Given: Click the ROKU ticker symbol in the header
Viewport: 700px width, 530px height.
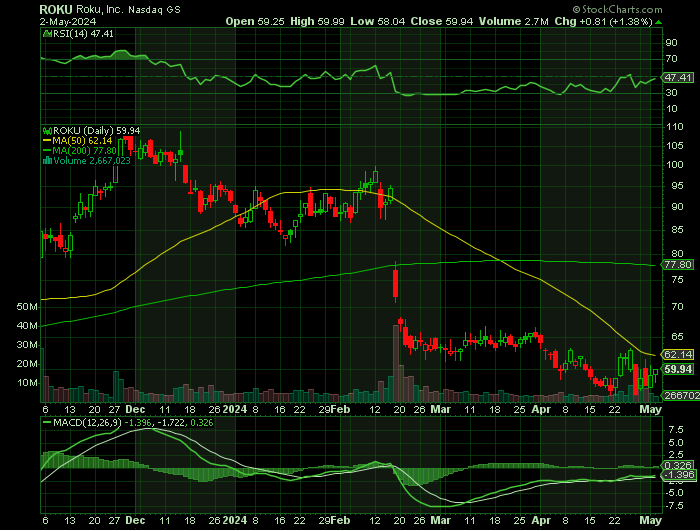Looking at the screenshot, I should click(56, 9).
